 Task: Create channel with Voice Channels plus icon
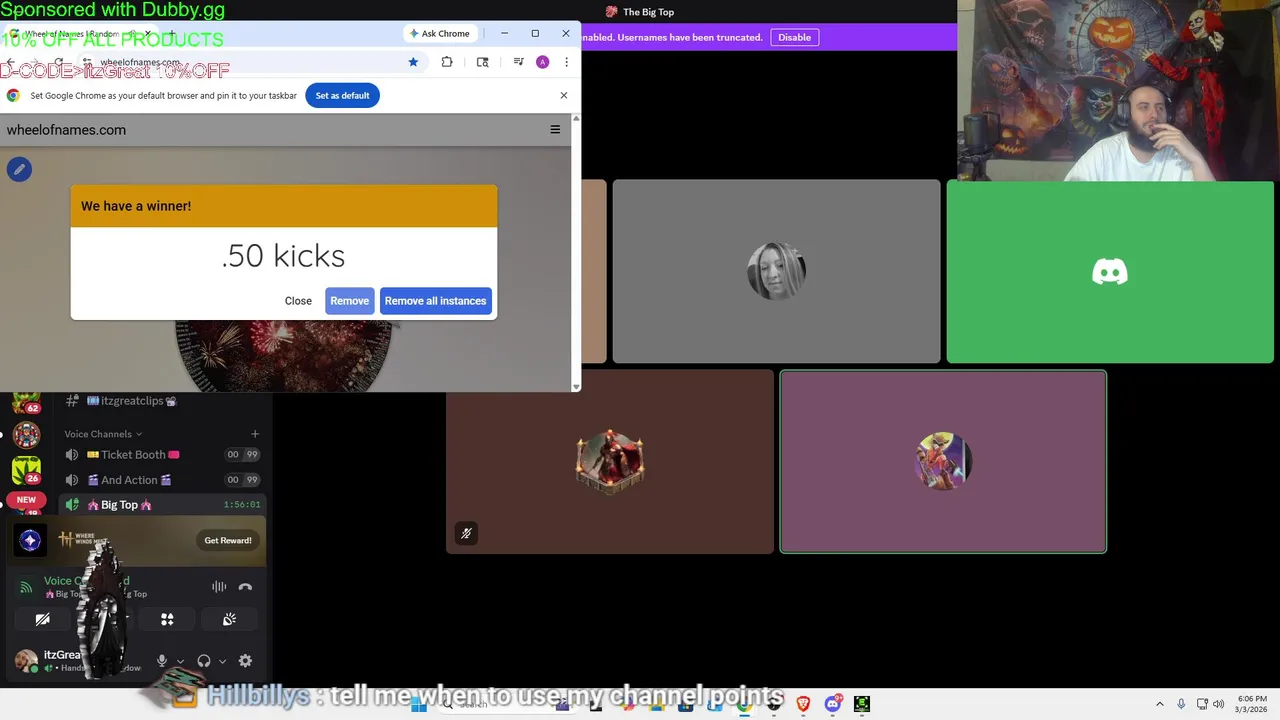coord(255,434)
